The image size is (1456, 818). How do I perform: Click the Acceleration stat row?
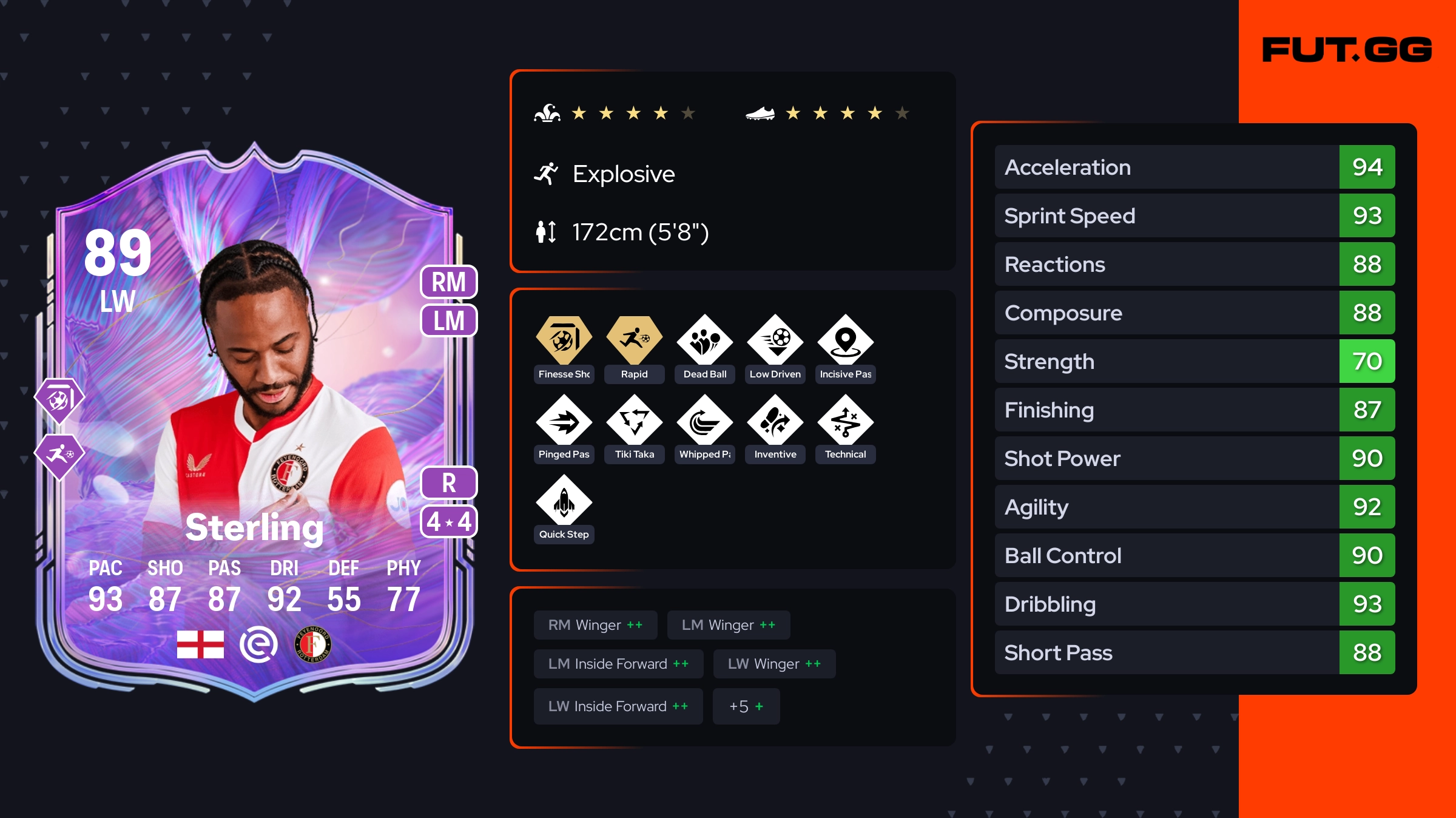click(x=1195, y=167)
